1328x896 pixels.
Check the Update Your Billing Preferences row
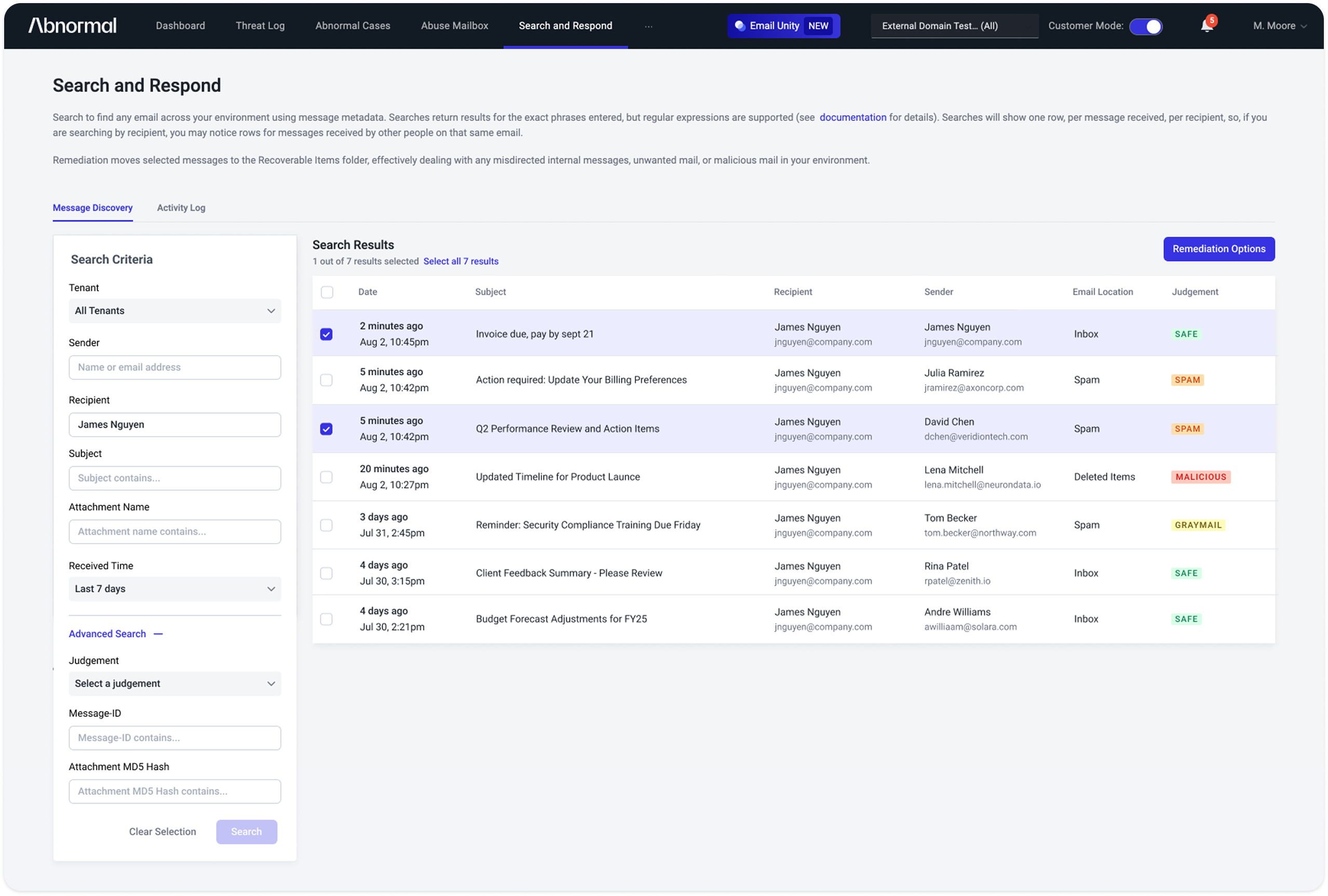pos(326,380)
